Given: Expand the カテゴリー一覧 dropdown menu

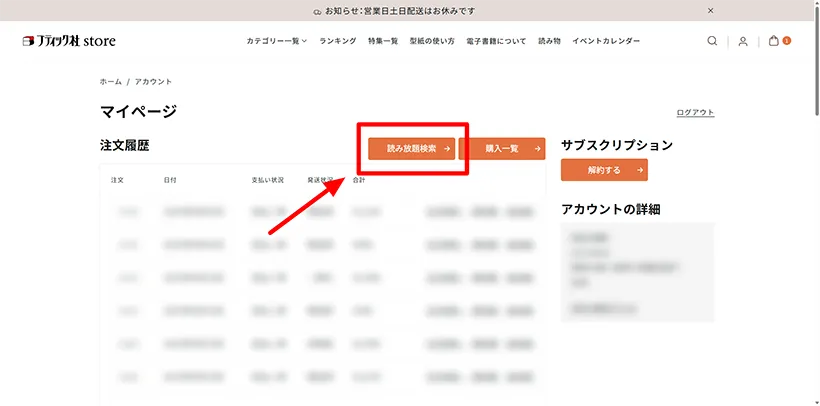Looking at the screenshot, I should click(x=277, y=41).
